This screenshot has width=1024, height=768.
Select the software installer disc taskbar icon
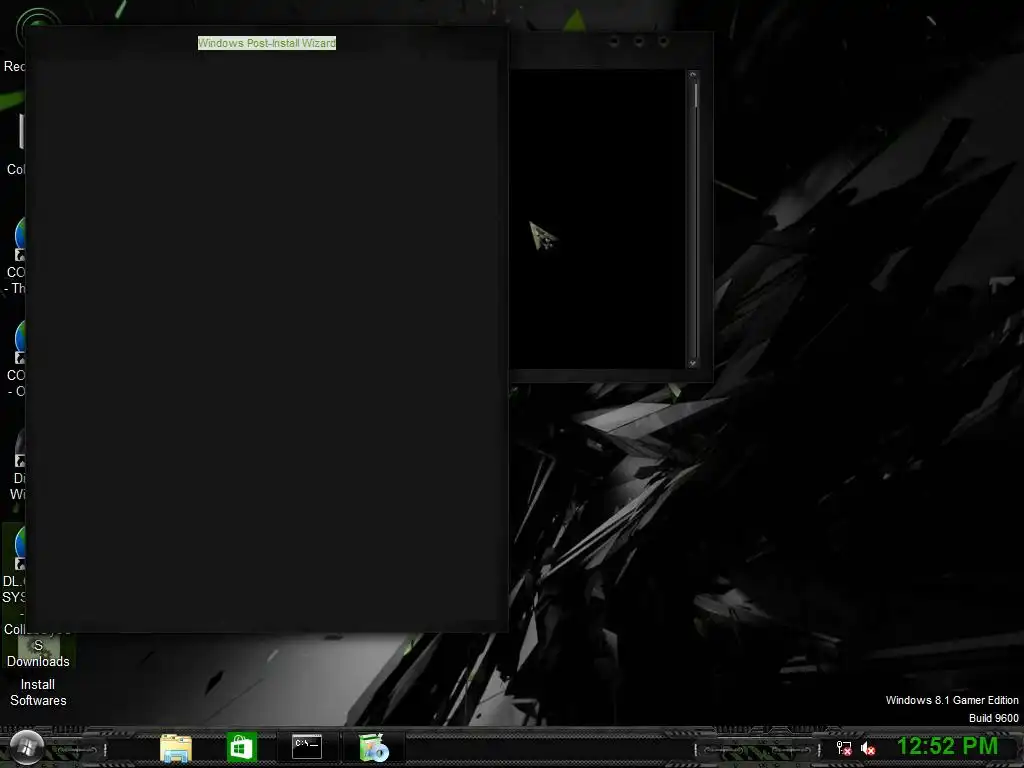pos(374,748)
